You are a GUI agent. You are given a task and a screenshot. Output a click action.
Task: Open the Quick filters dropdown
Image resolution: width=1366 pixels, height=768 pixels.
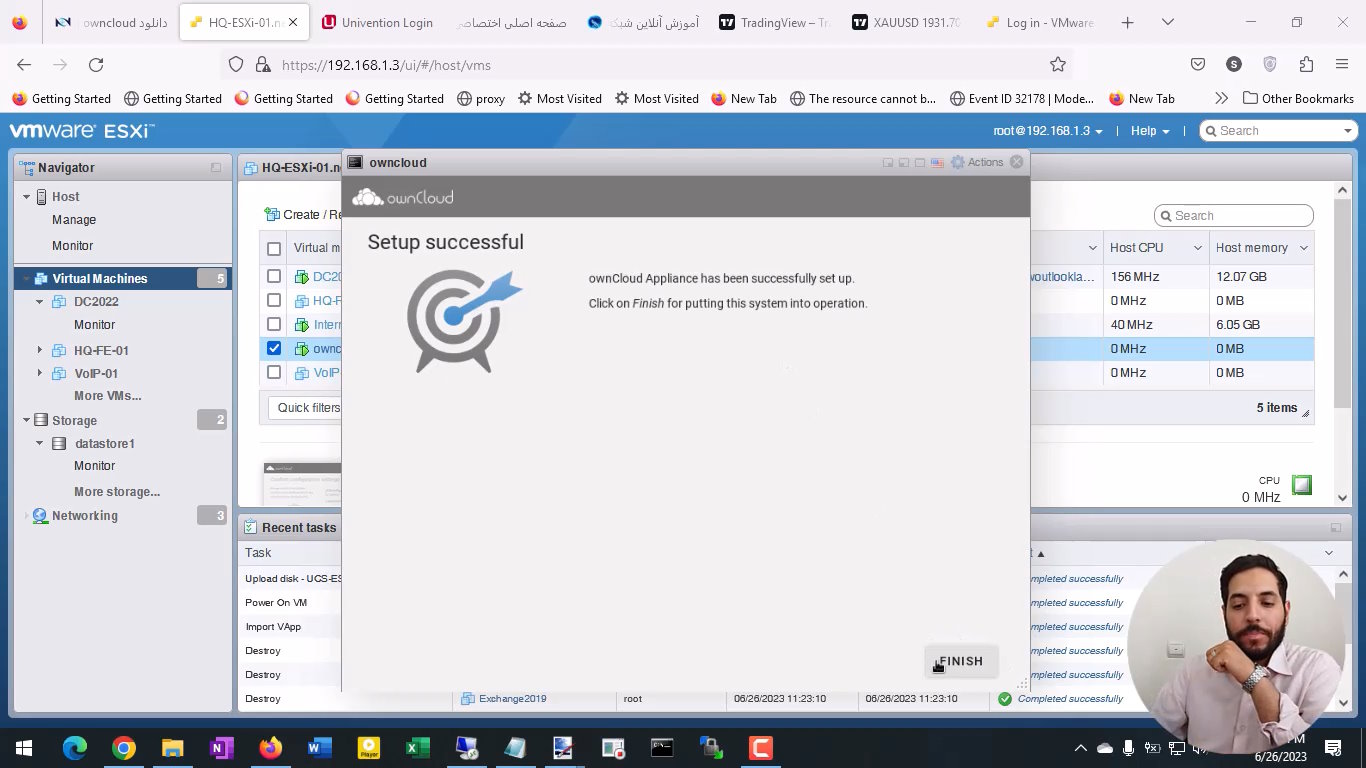coord(305,407)
